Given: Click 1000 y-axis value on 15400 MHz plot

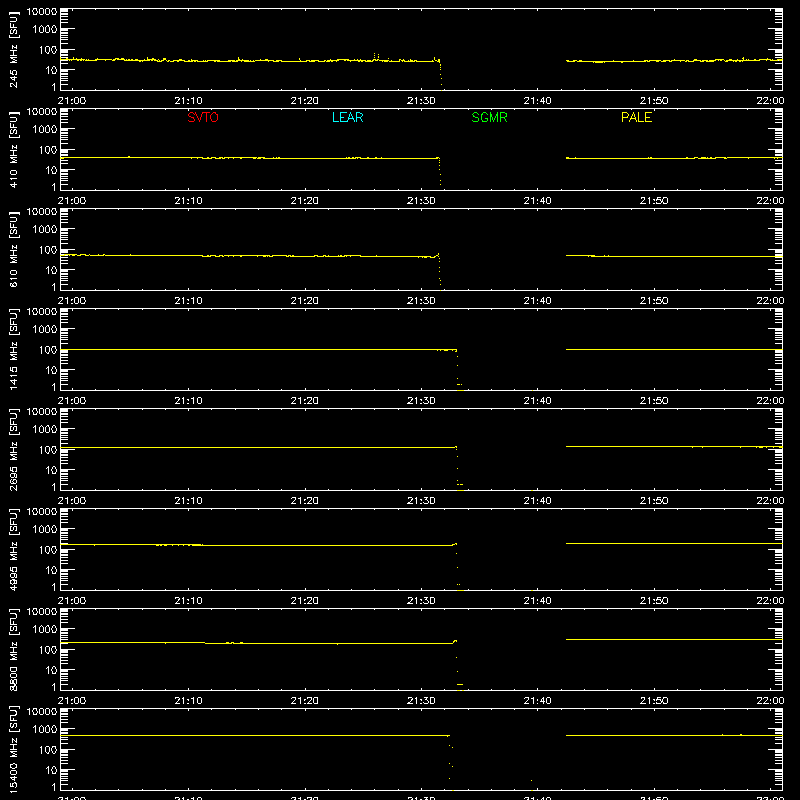Looking at the screenshot, I should click(45, 730).
